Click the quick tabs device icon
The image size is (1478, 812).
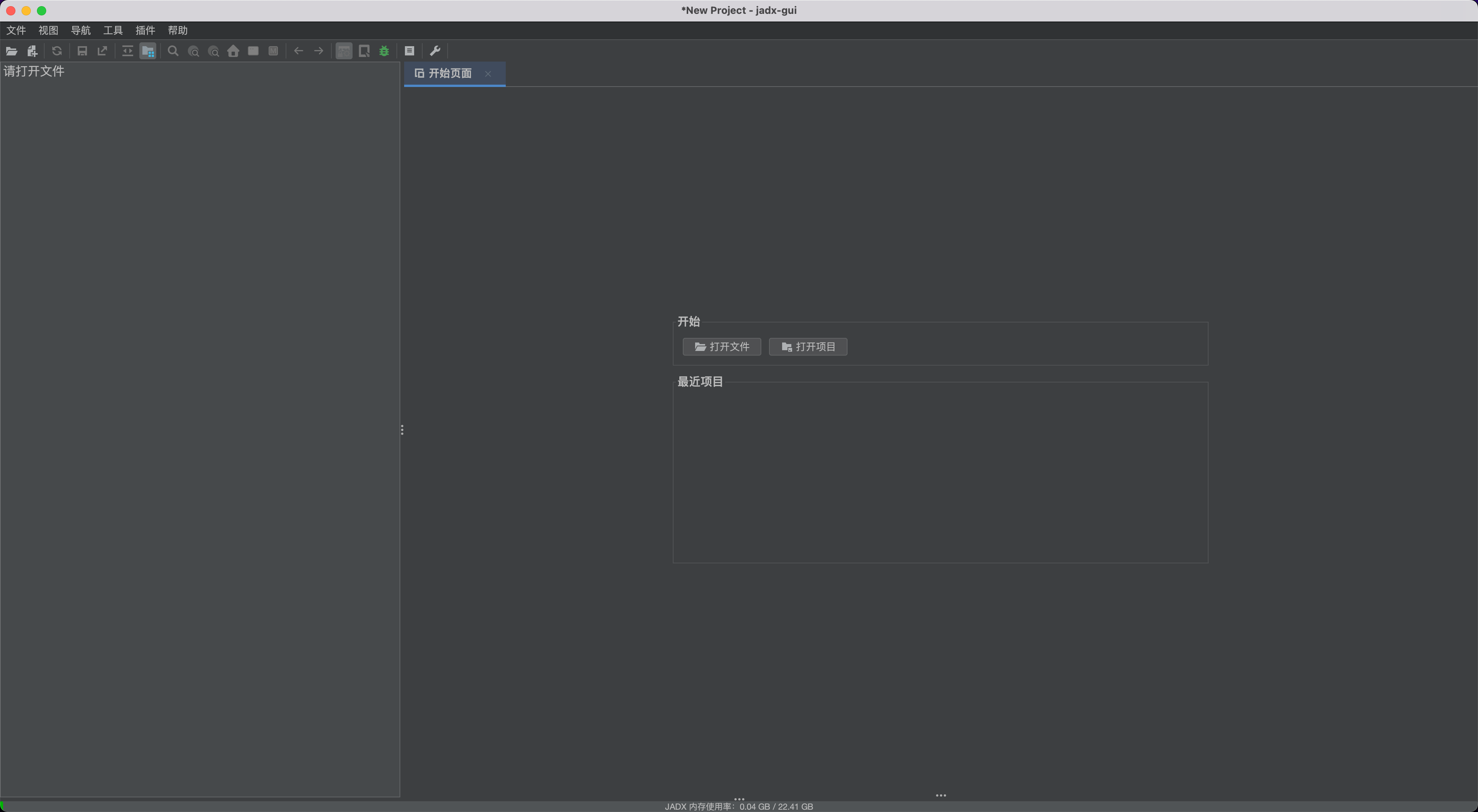pyautogui.click(x=364, y=51)
